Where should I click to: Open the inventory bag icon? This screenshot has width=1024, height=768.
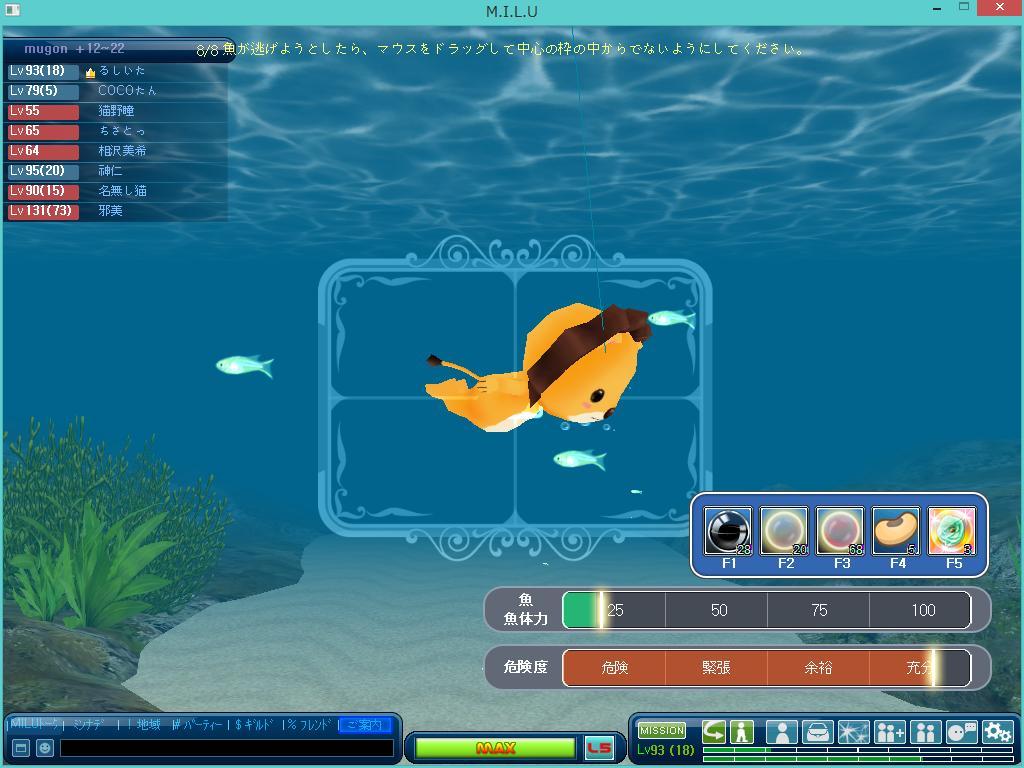[817, 732]
